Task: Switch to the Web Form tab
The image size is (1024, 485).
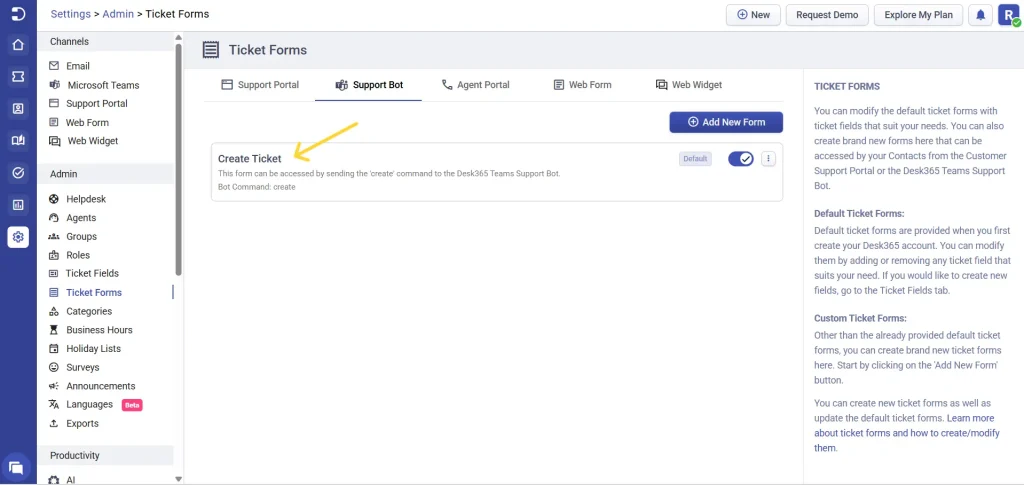Action: [583, 85]
